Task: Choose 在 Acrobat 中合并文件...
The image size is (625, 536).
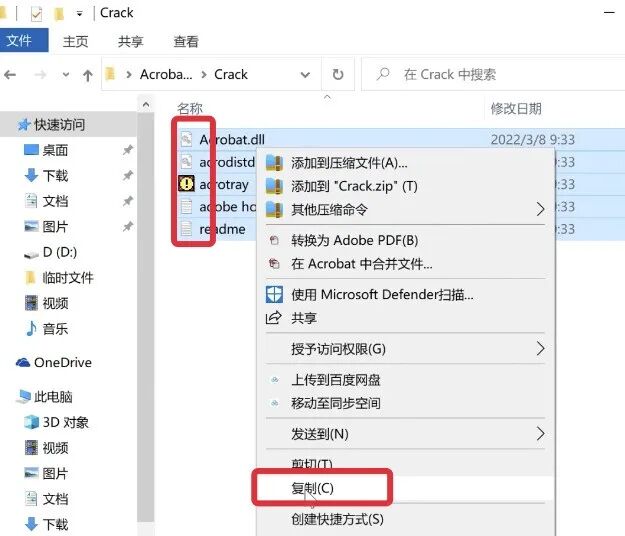Action: tap(406, 263)
